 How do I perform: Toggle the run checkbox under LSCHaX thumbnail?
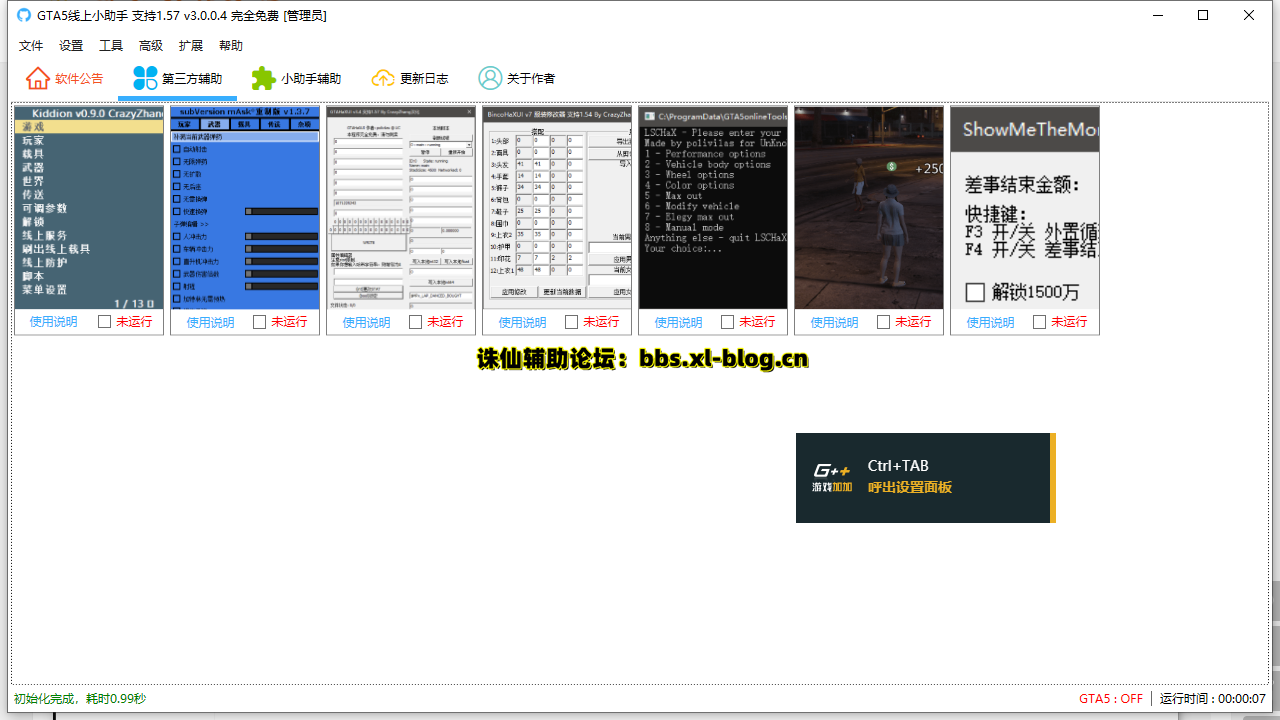[x=728, y=322]
